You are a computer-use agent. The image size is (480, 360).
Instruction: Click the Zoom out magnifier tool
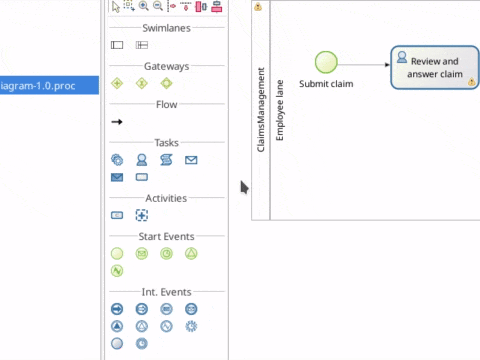tap(158, 6)
